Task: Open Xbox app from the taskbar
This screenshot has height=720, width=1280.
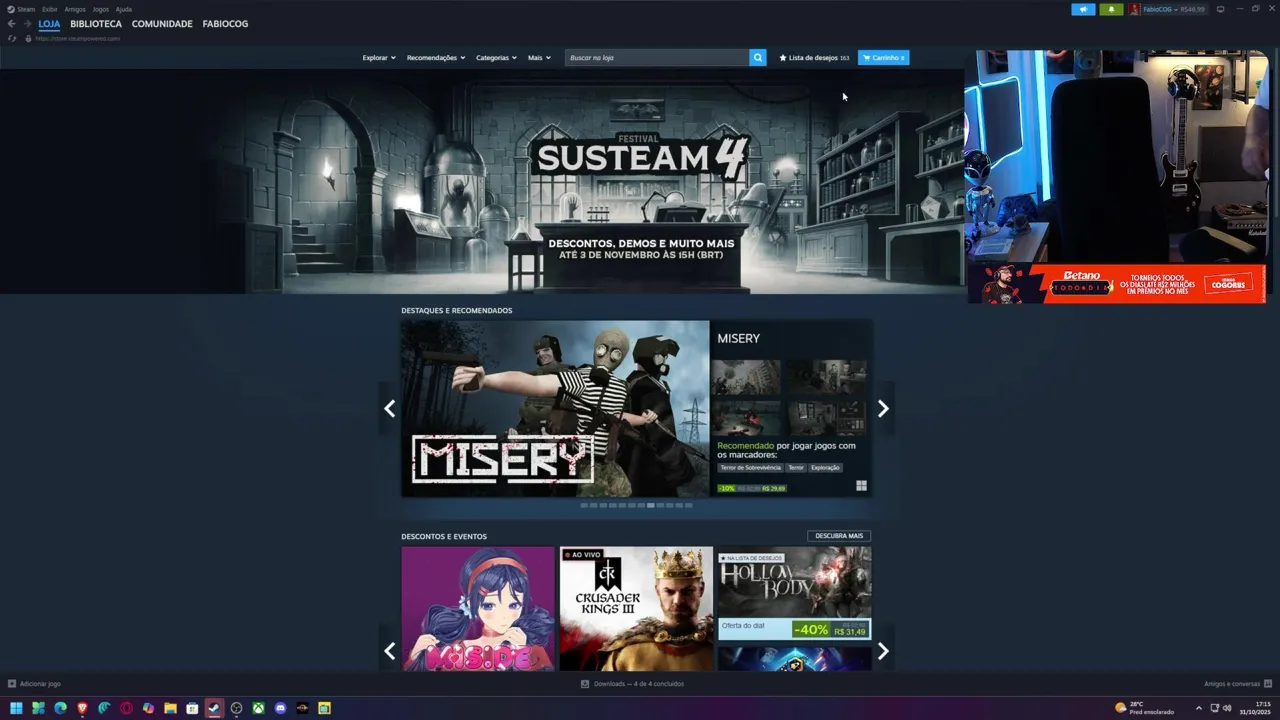Action: [x=258, y=708]
